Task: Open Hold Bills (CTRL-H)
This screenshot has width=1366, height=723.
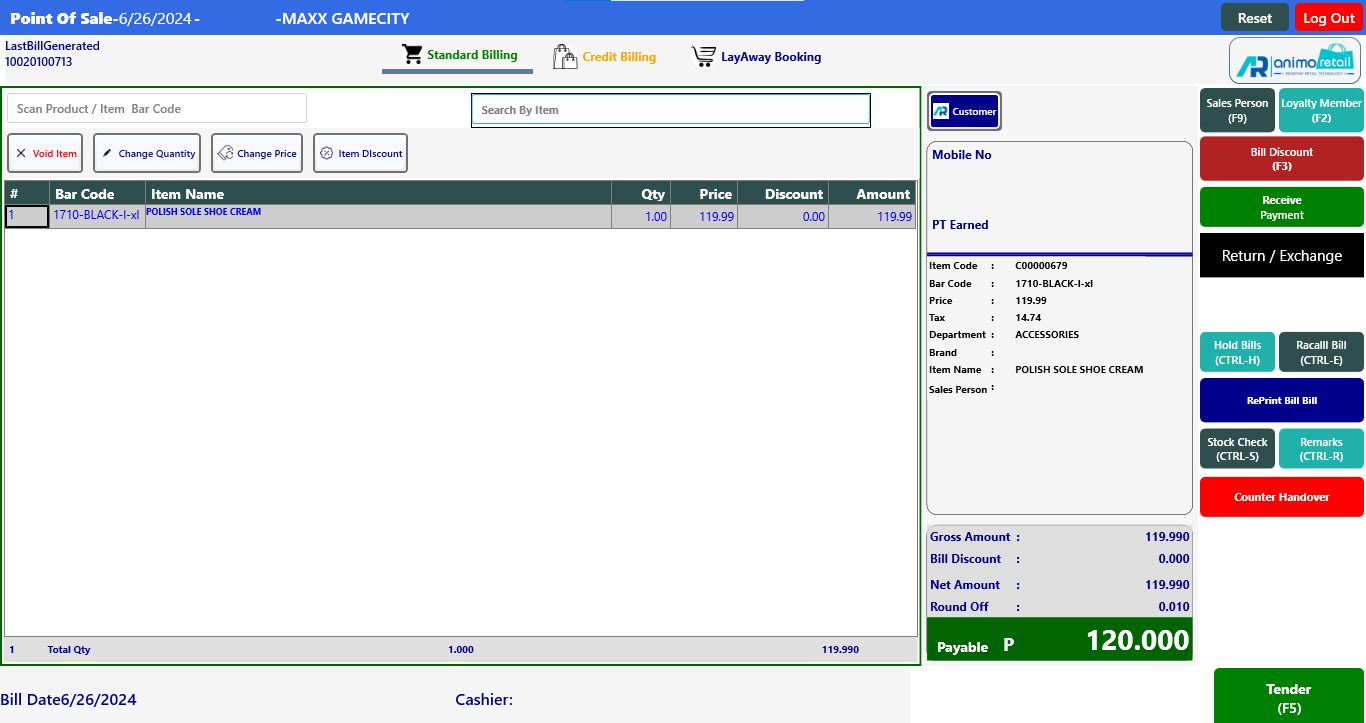Action: [1237, 352]
